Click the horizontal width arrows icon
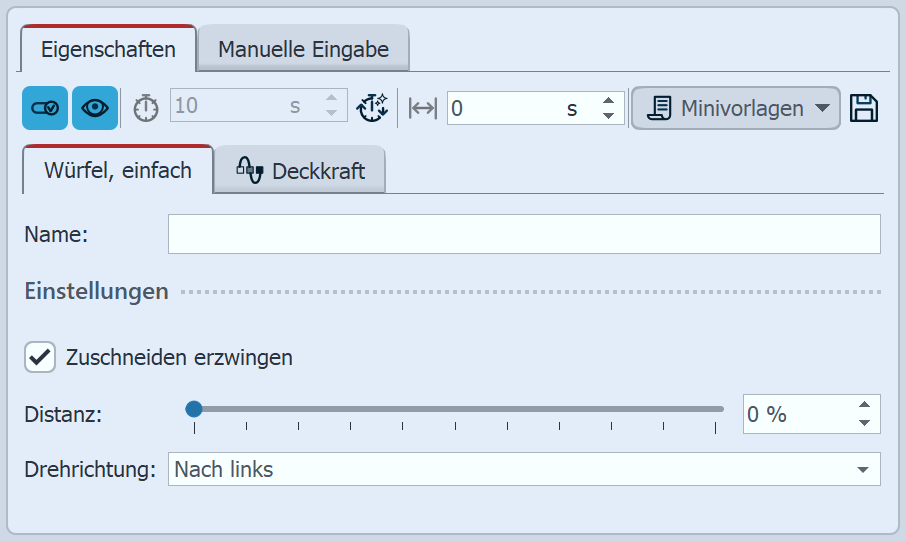 [423, 109]
